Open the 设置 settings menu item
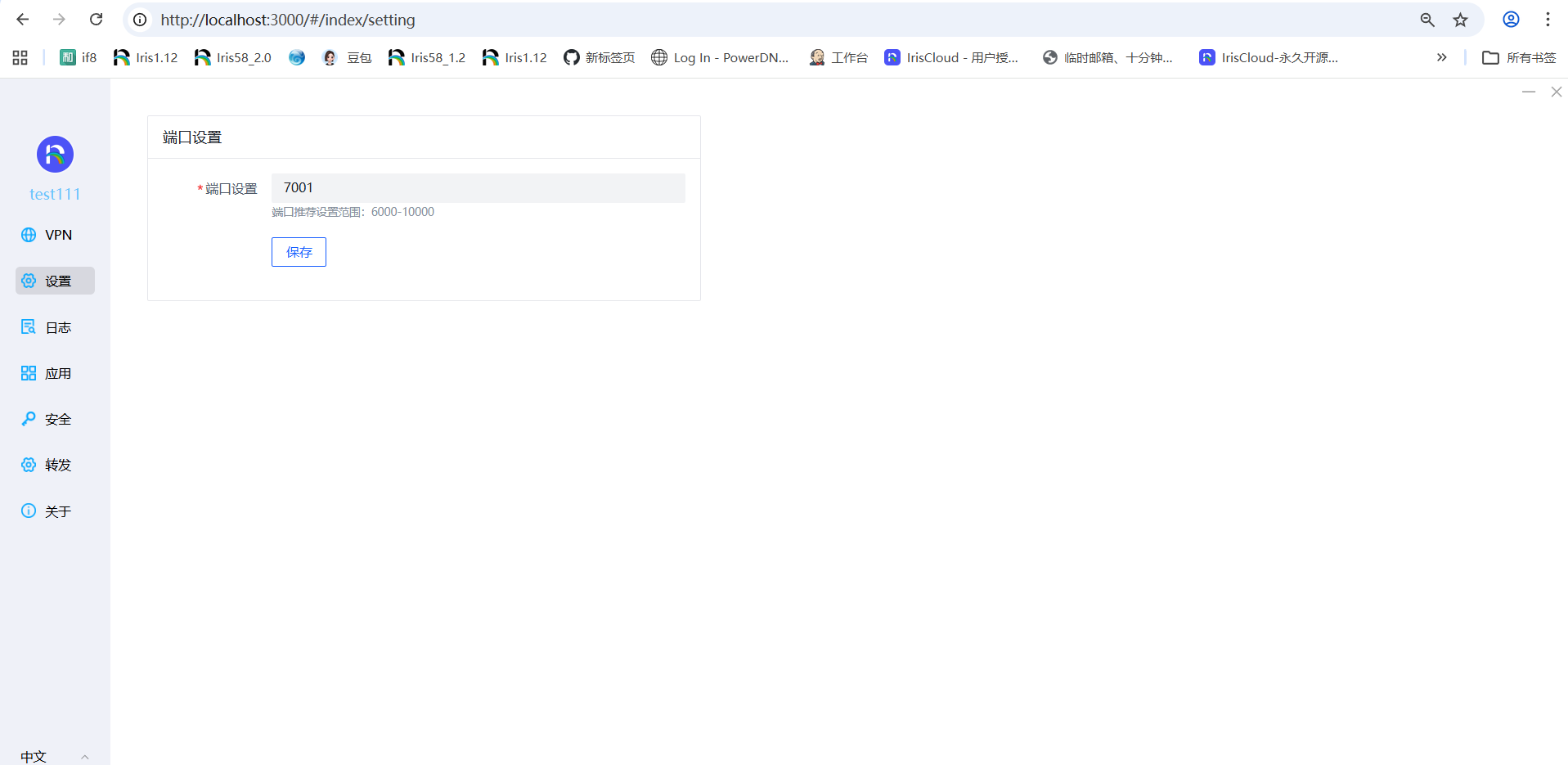Screen dimensions: 1568x765 pyautogui.click(x=55, y=281)
